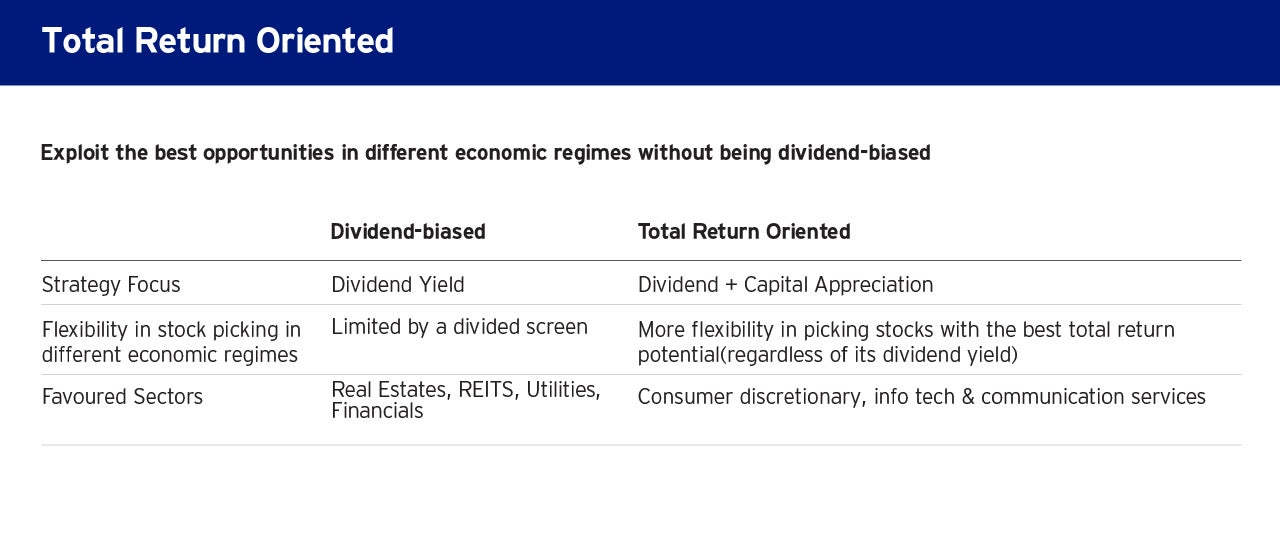Click 'potential(regardless of its dividend yield)' text
The height and width of the screenshot is (550, 1280).
point(827,355)
